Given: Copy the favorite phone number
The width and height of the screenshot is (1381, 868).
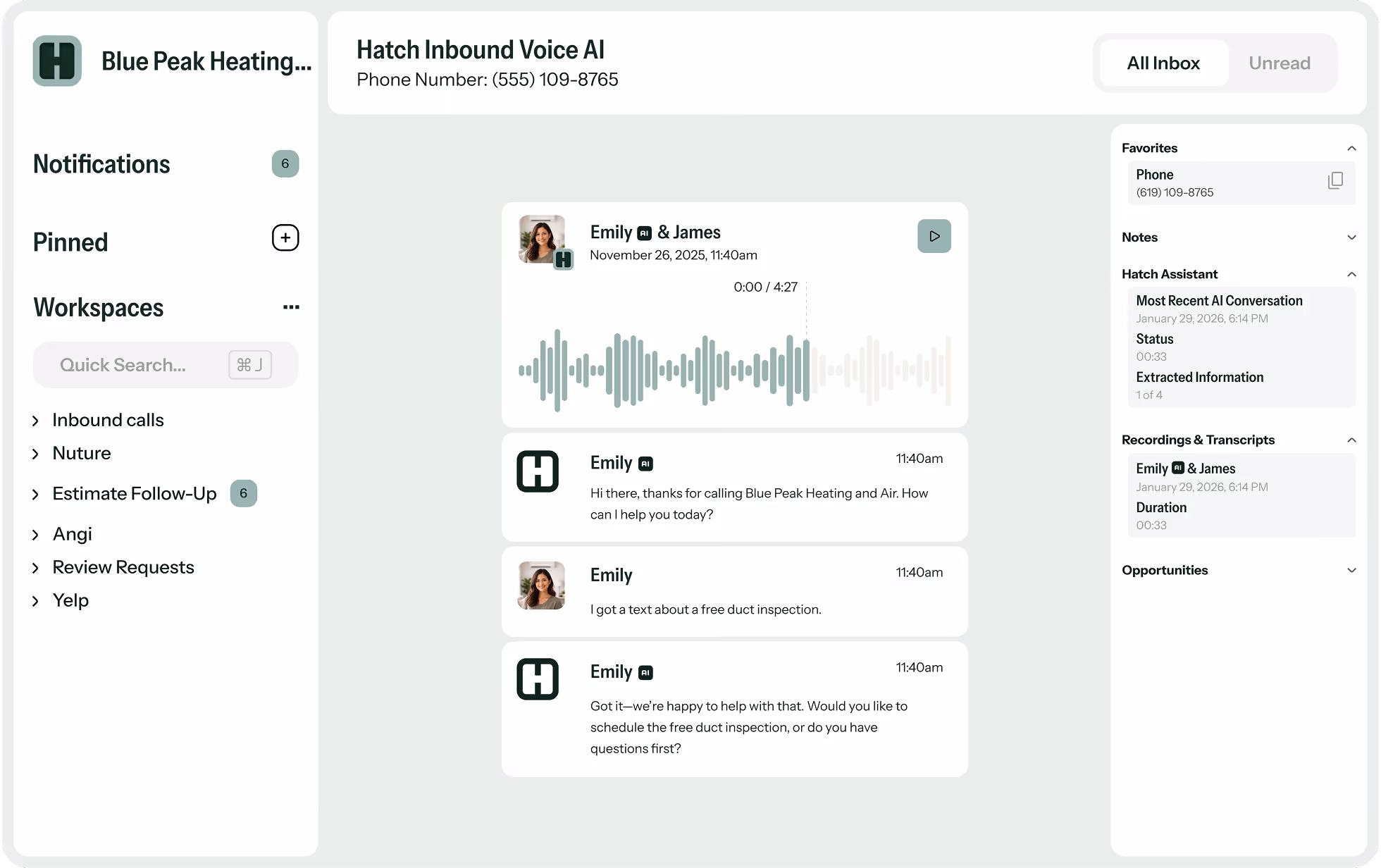Looking at the screenshot, I should click(1335, 181).
